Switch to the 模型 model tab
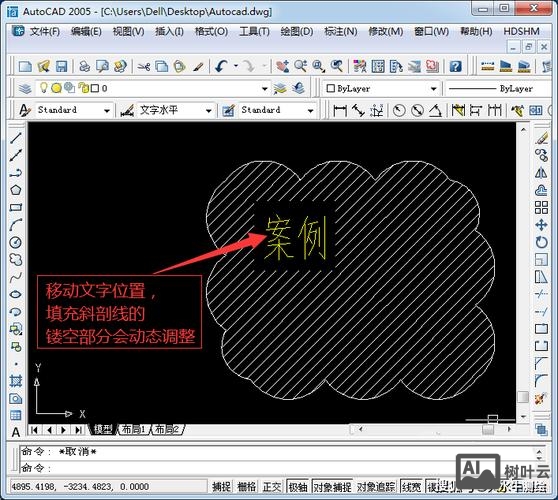The width and height of the screenshot is (558, 500). click(103, 430)
